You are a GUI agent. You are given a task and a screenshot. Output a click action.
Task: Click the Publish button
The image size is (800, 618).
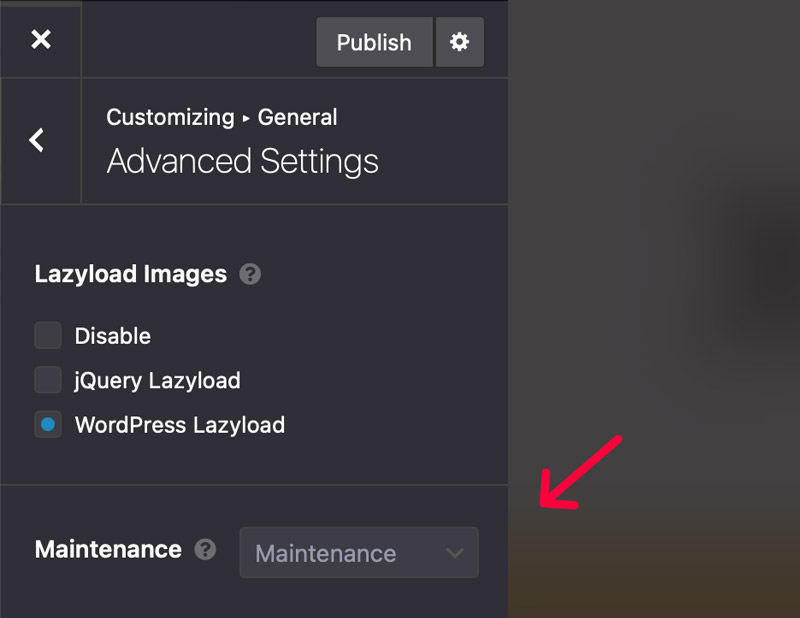tap(374, 42)
